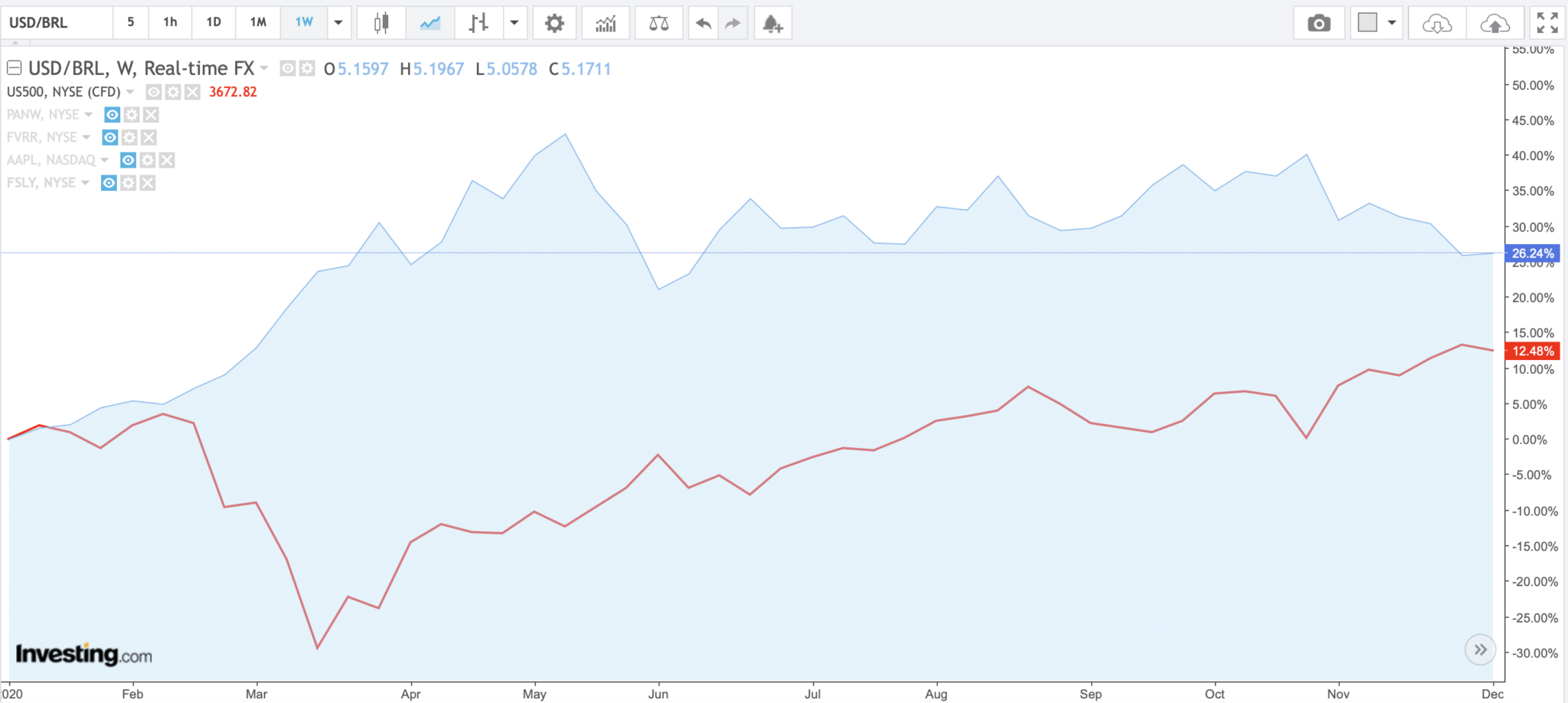Viewport: 1568px width, 703px height.
Task: Toggle visibility of US500 series
Action: [154, 92]
